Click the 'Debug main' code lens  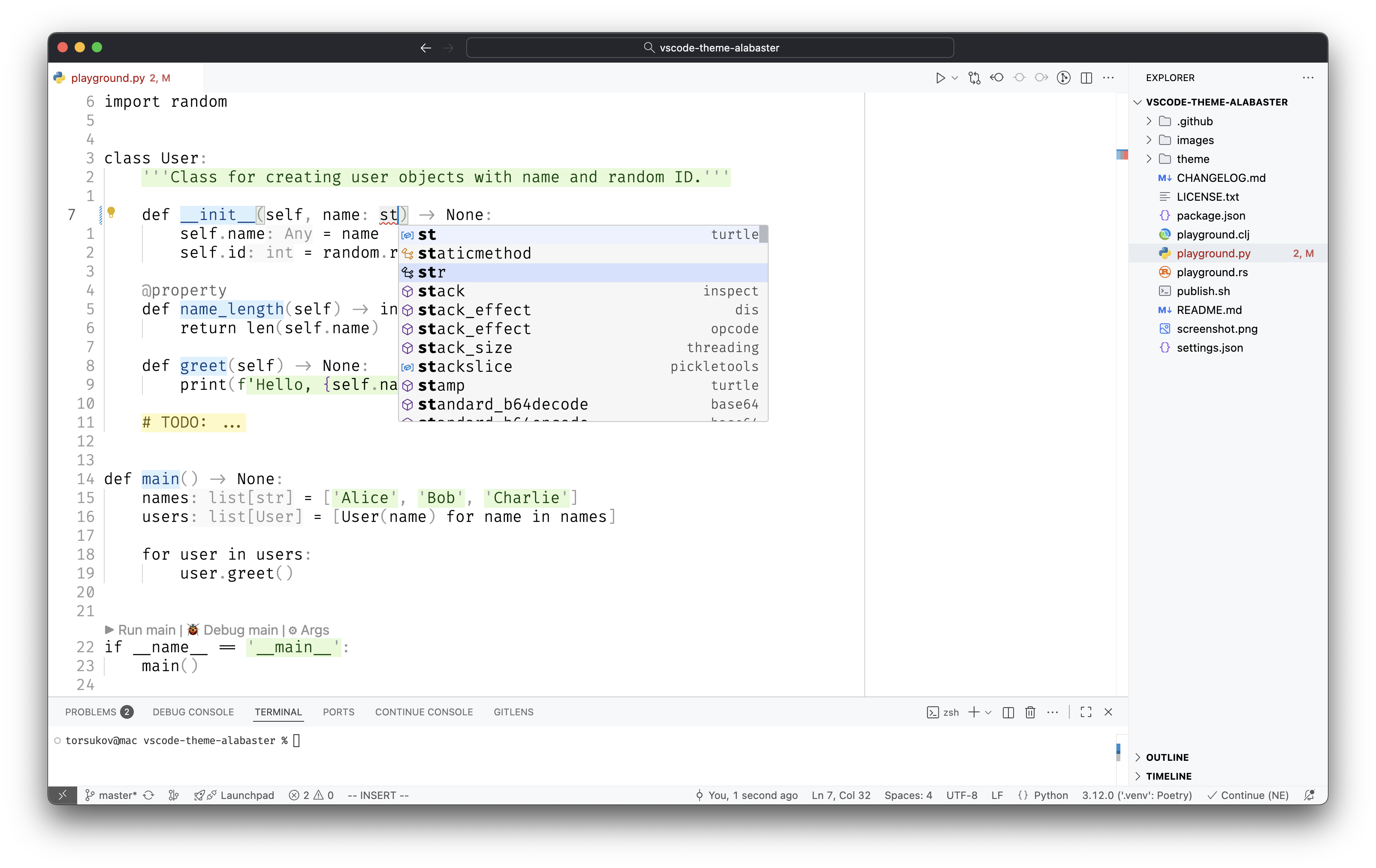232,630
